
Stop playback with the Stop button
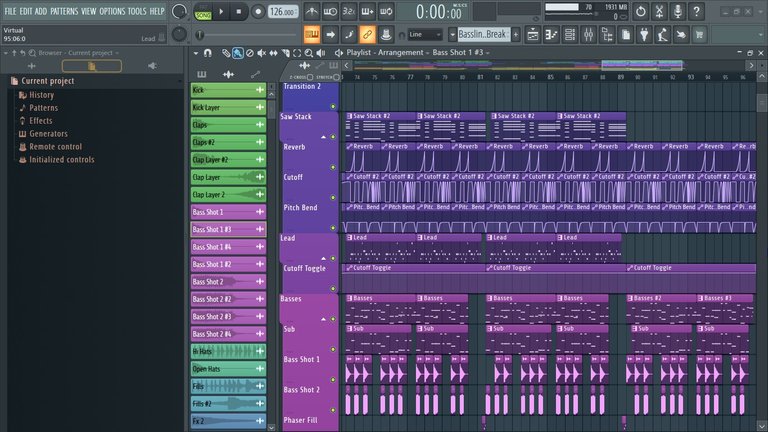coord(239,11)
